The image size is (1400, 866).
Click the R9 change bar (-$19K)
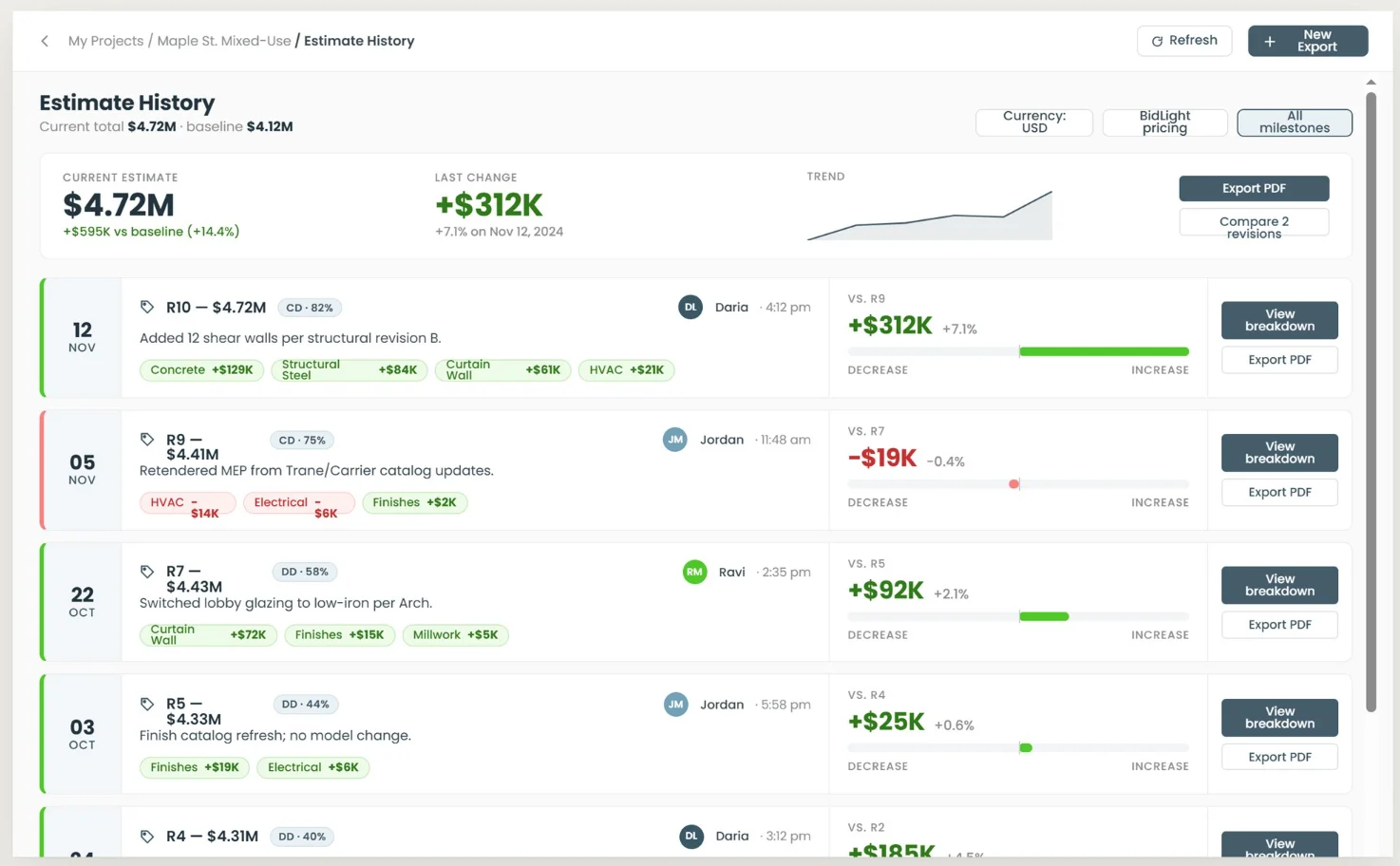pyautogui.click(x=1018, y=484)
